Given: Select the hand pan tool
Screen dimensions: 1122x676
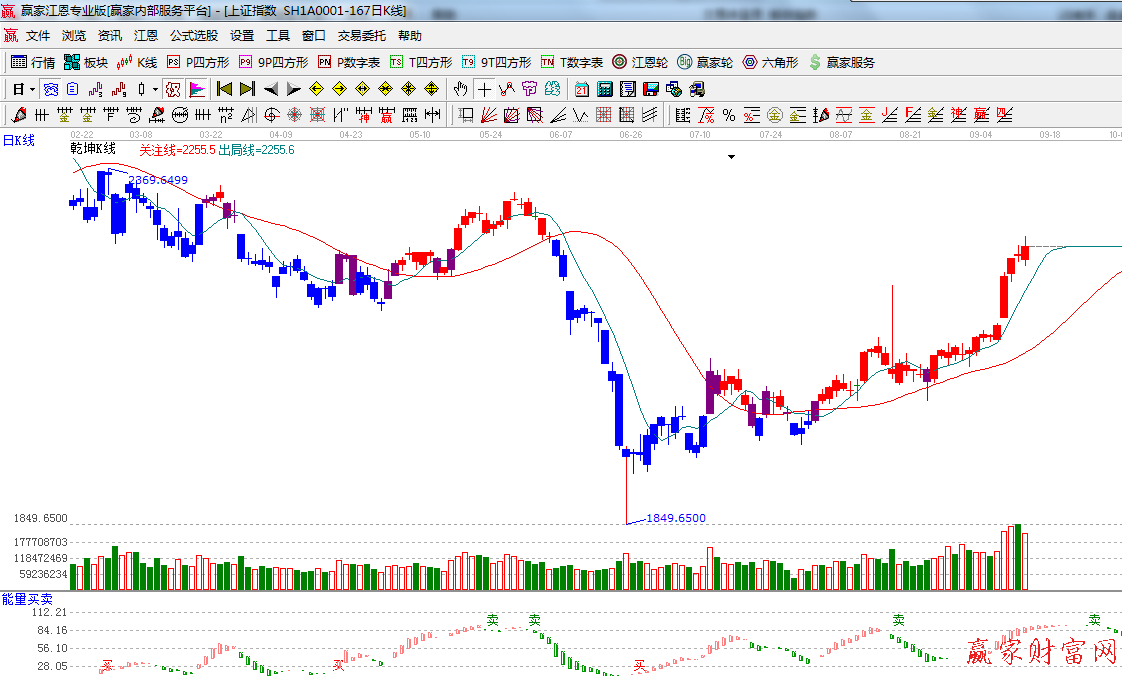Looking at the screenshot, I should point(460,89).
